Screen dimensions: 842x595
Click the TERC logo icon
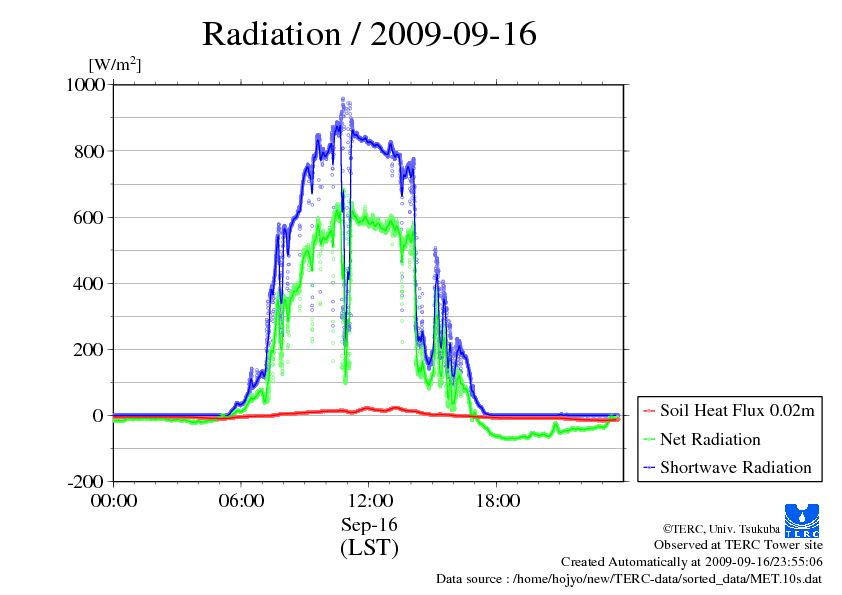pyautogui.click(x=802, y=521)
